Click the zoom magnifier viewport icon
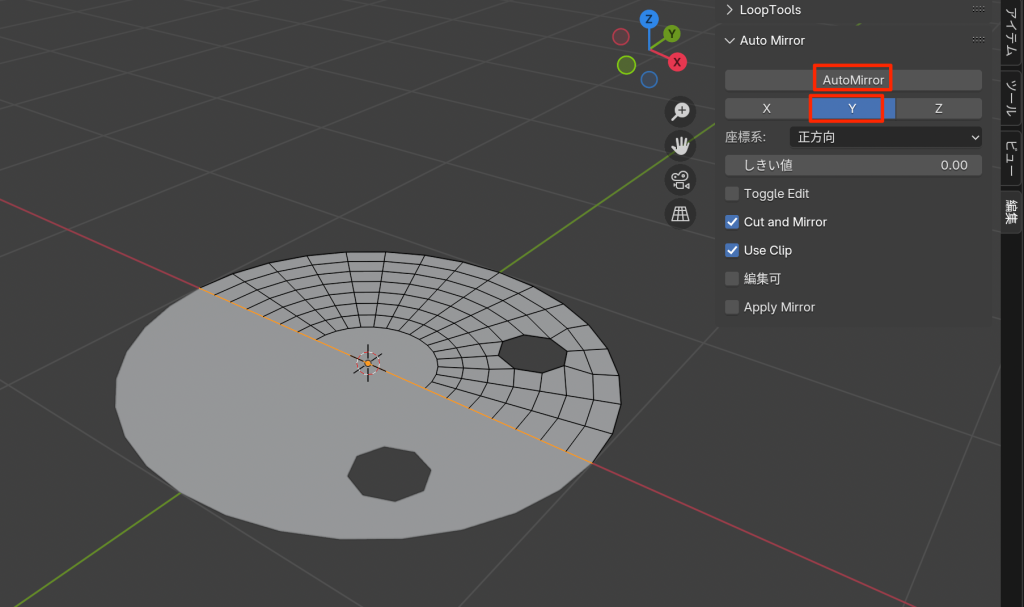Viewport: 1024px width, 607px height. click(x=681, y=111)
